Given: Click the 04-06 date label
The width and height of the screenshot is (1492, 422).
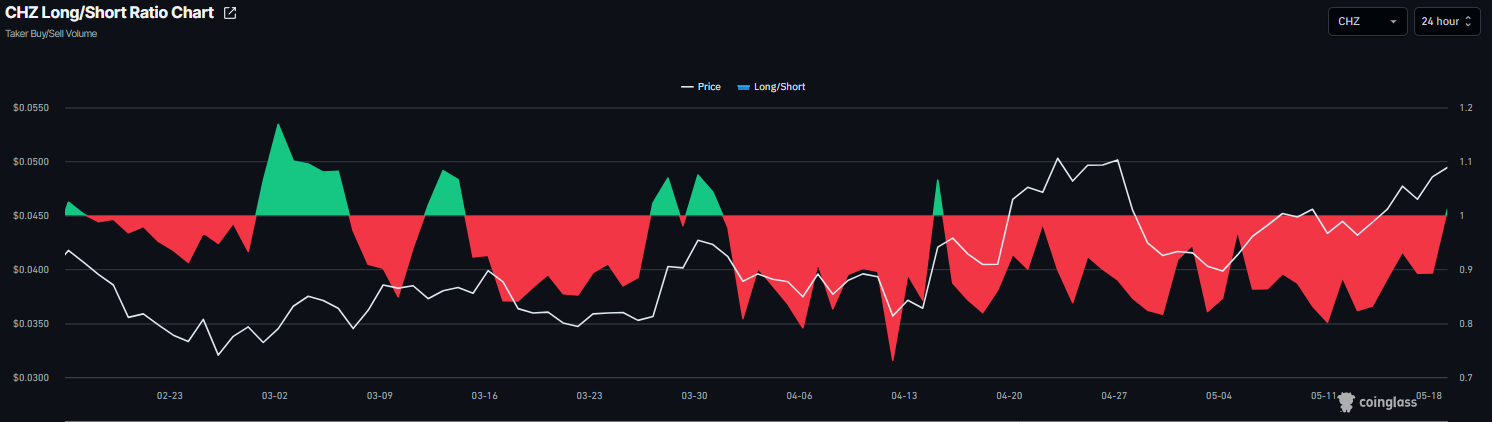Looking at the screenshot, I should tap(800, 396).
